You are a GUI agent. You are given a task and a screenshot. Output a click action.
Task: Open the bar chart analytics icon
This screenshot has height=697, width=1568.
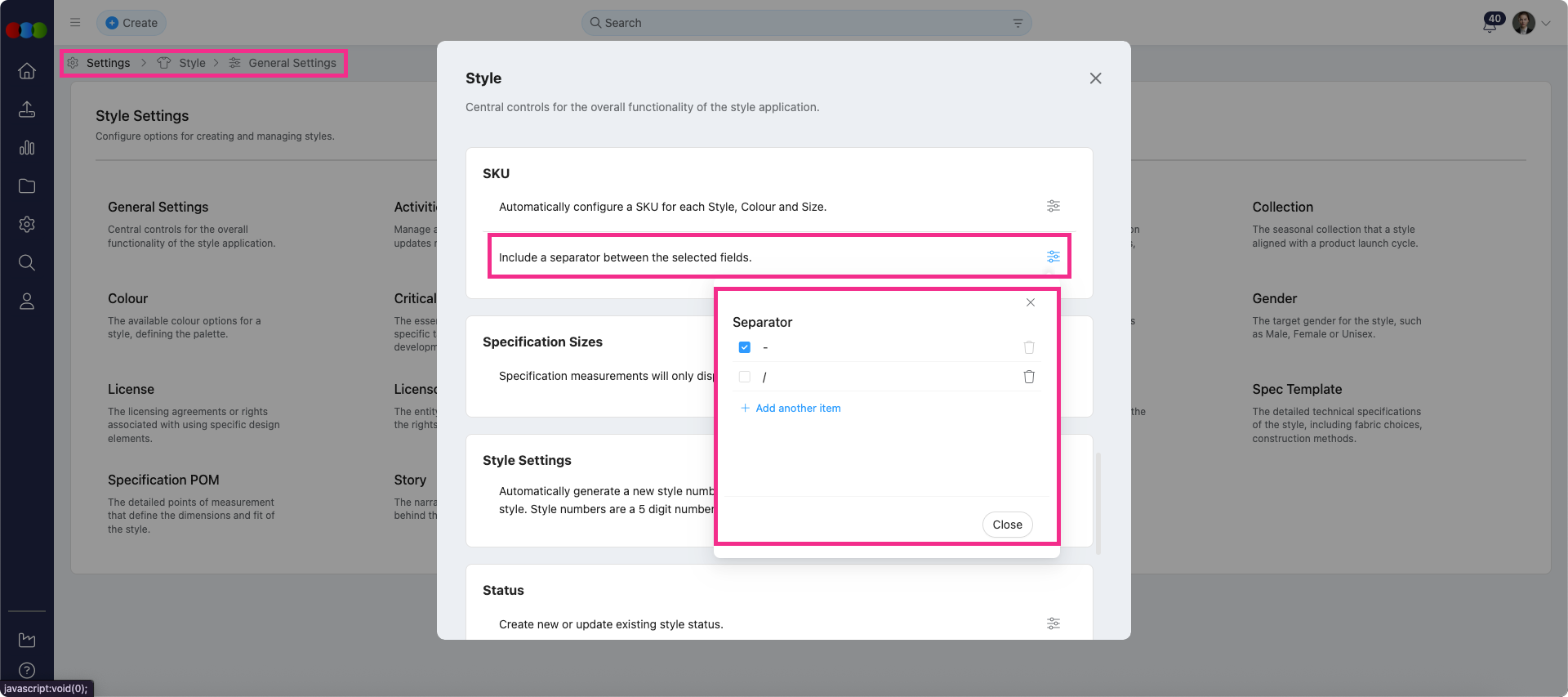(27, 148)
